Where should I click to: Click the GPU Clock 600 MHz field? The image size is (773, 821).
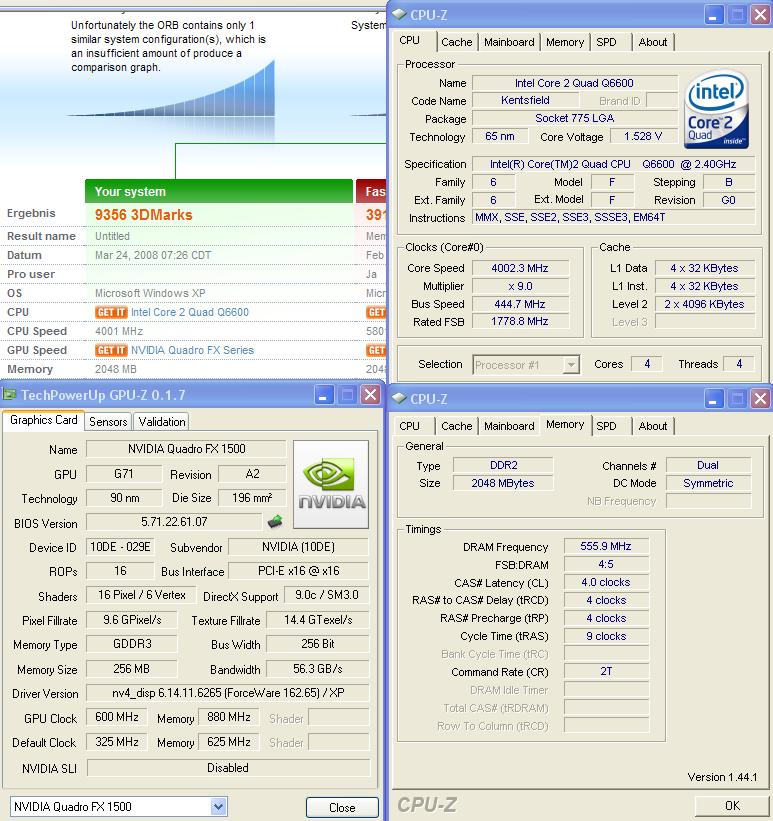click(117, 717)
